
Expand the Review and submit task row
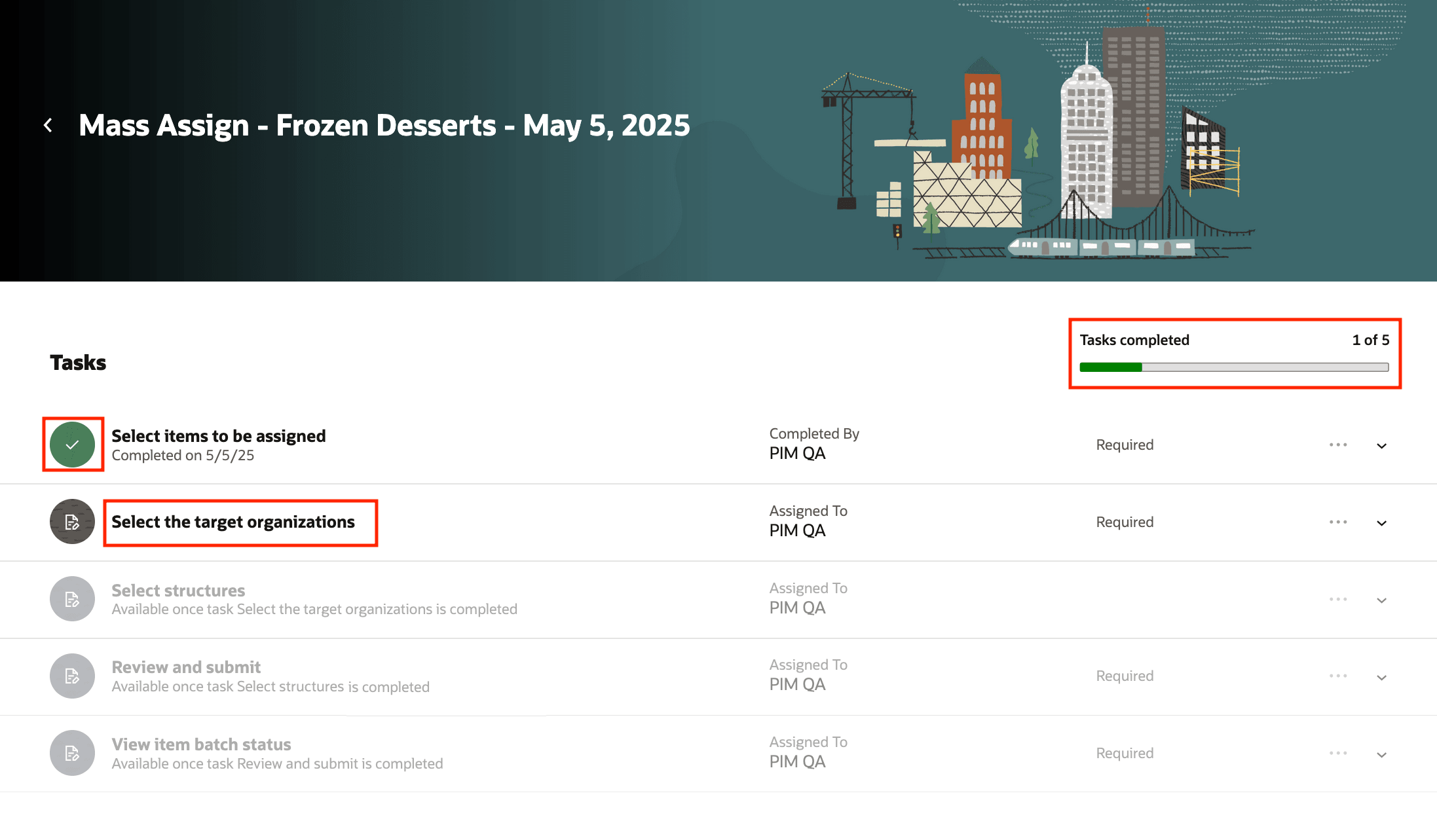pyautogui.click(x=1382, y=678)
